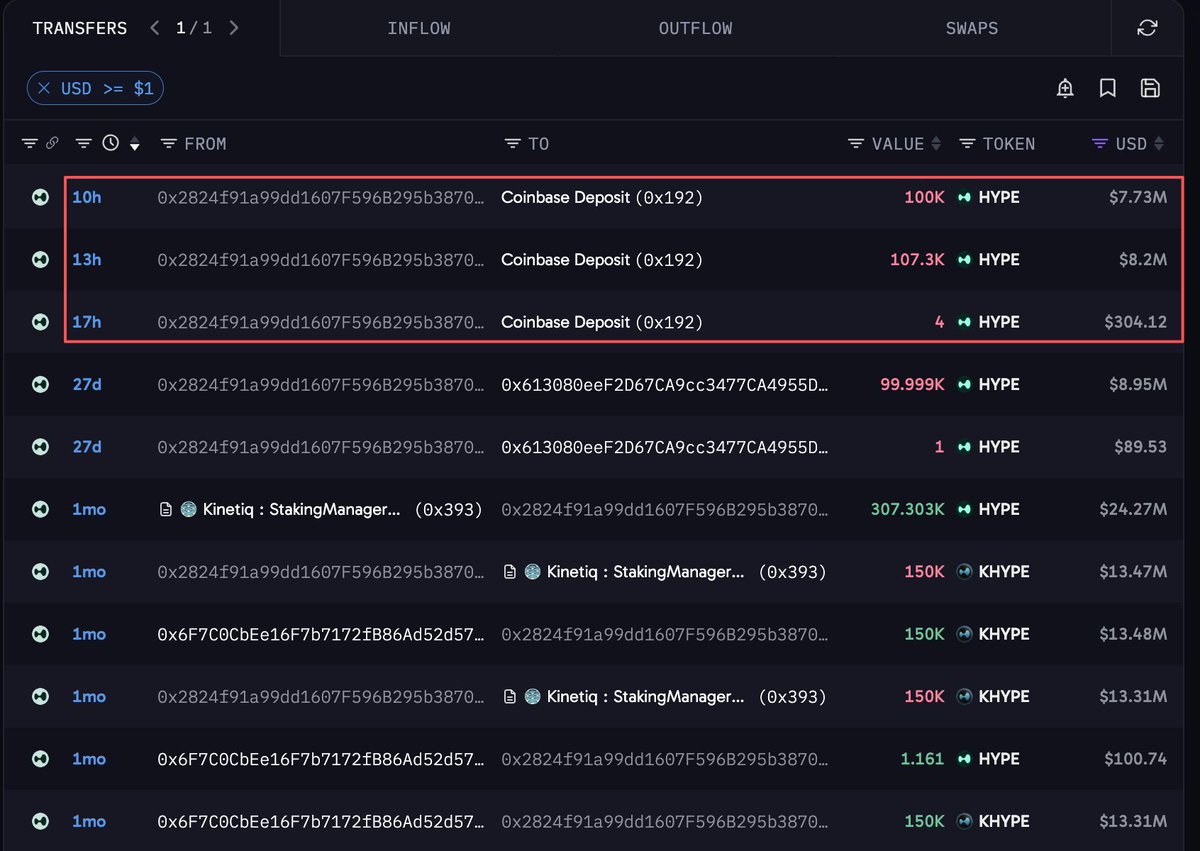The height and width of the screenshot is (851, 1200).
Task: Go to the previous page of transfers
Action: [x=155, y=28]
